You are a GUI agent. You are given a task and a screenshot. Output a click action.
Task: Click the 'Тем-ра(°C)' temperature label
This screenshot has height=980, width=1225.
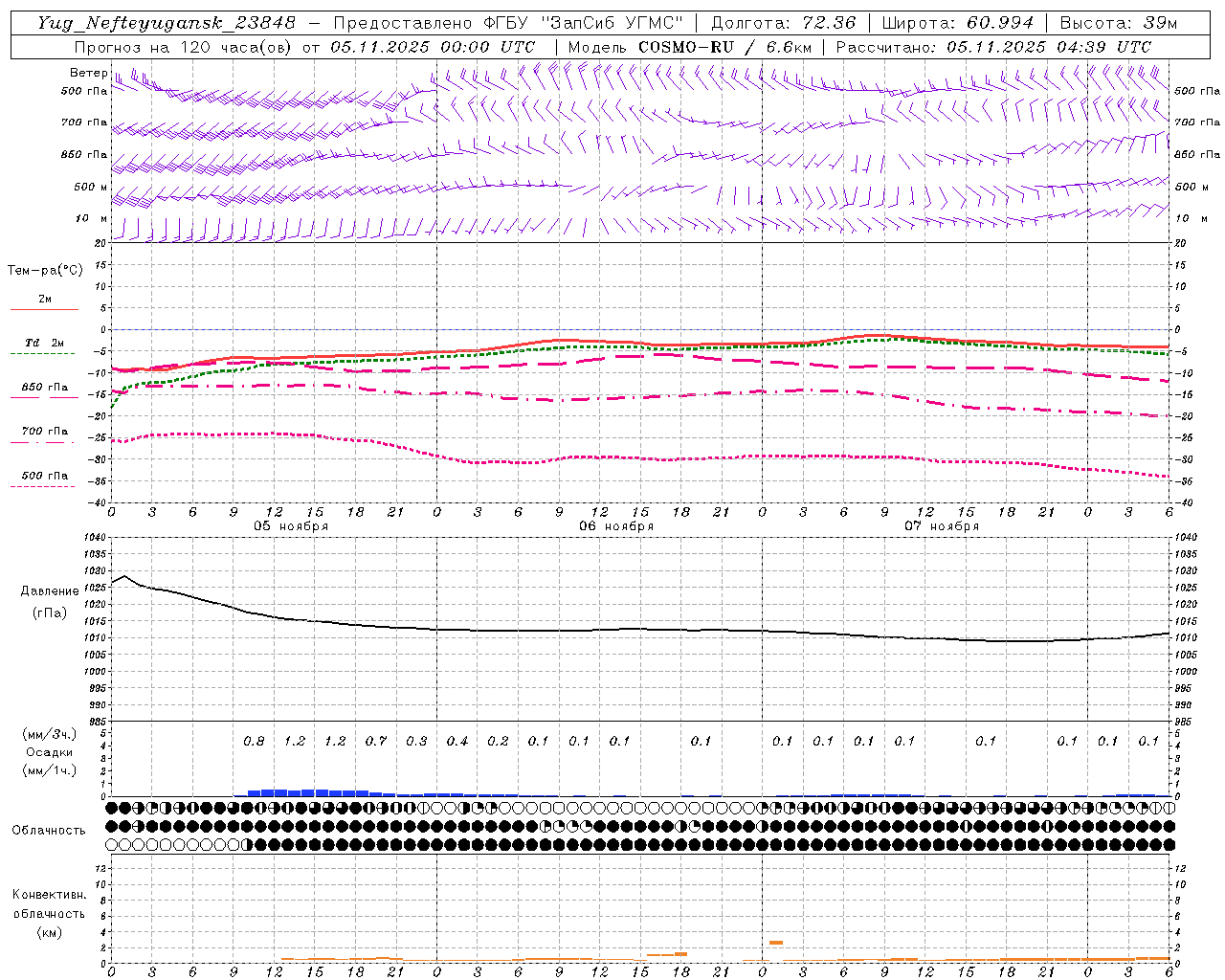tap(45, 271)
